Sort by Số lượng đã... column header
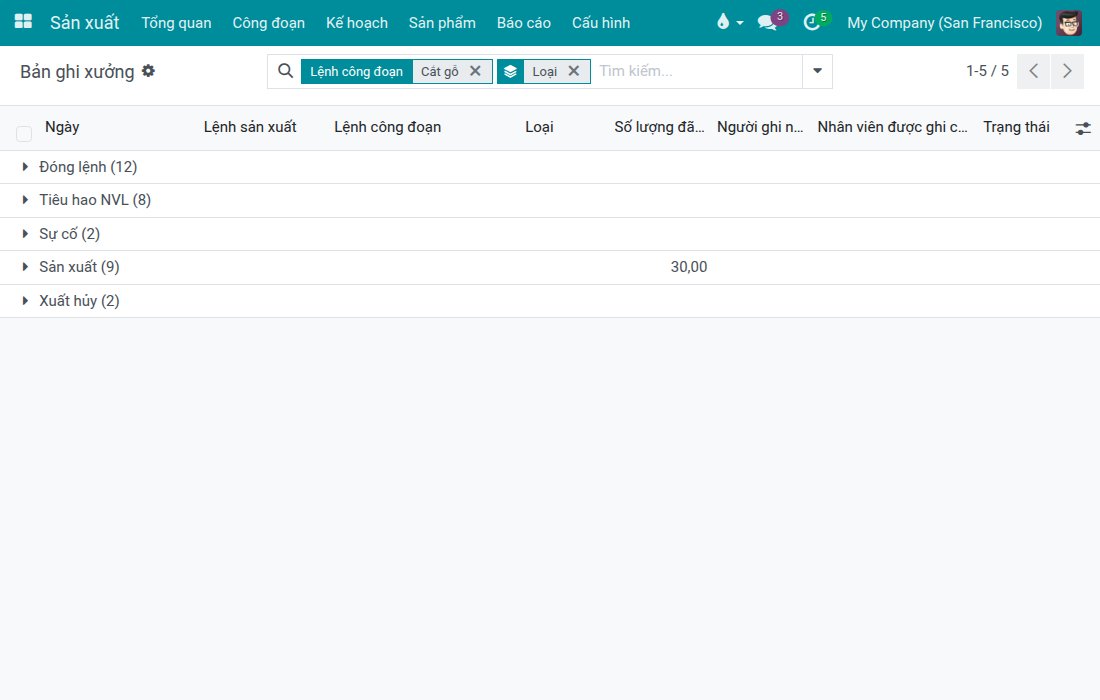Image resolution: width=1100 pixels, height=700 pixels. point(659,127)
